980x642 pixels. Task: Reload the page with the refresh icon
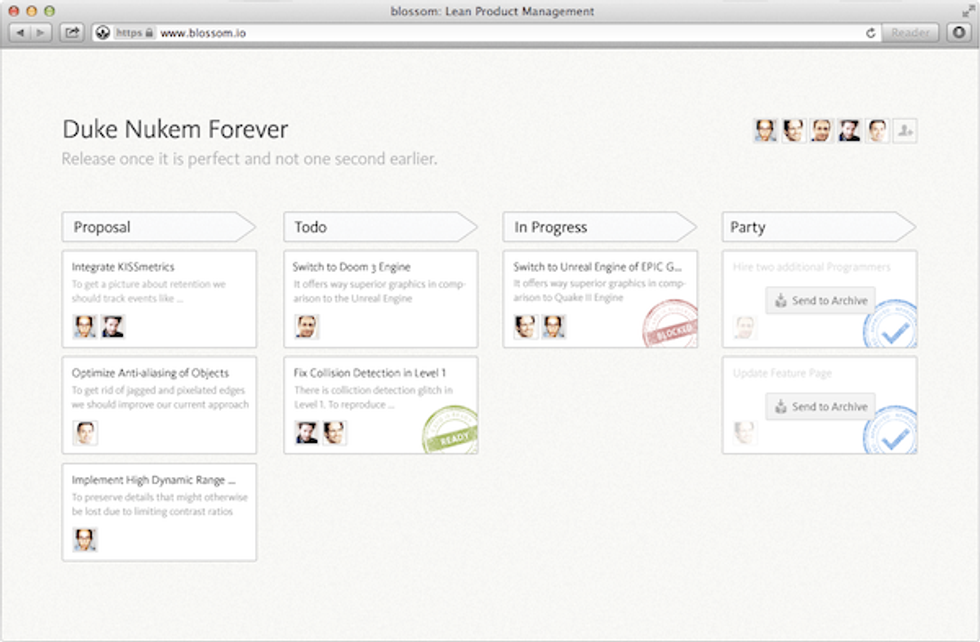pyautogui.click(x=871, y=33)
